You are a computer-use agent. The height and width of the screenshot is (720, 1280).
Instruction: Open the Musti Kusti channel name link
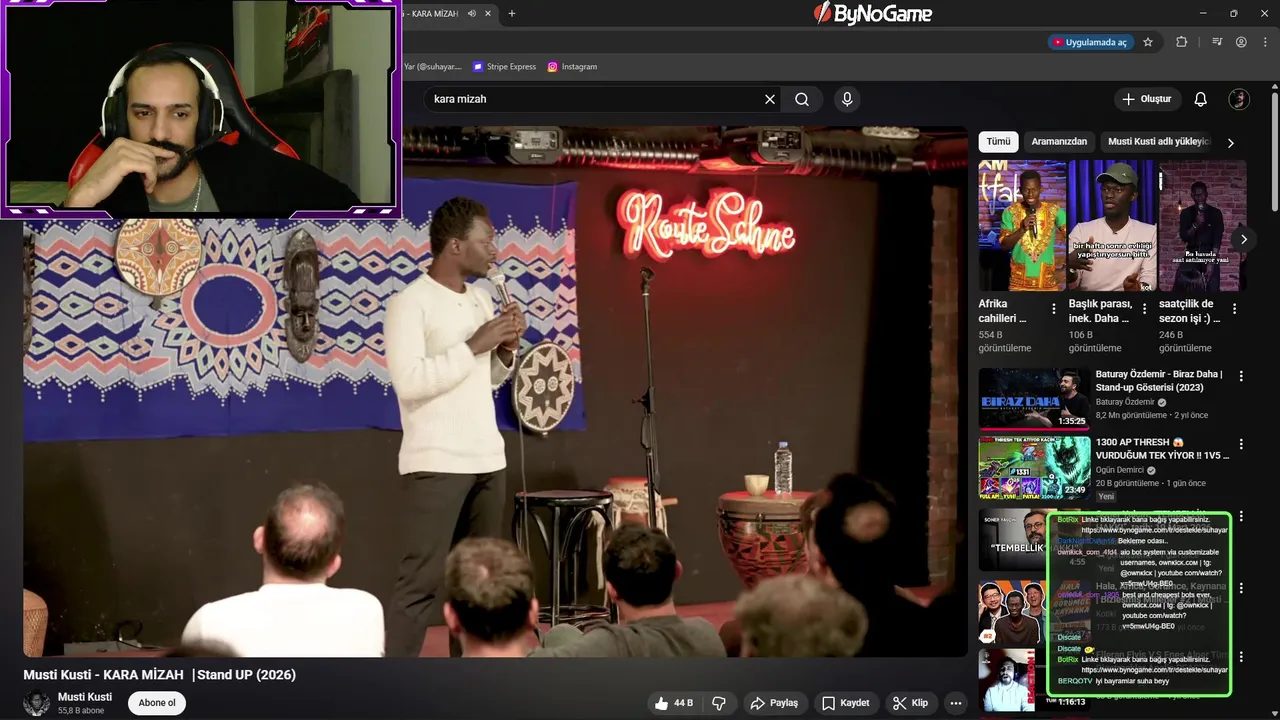[x=85, y=696]
